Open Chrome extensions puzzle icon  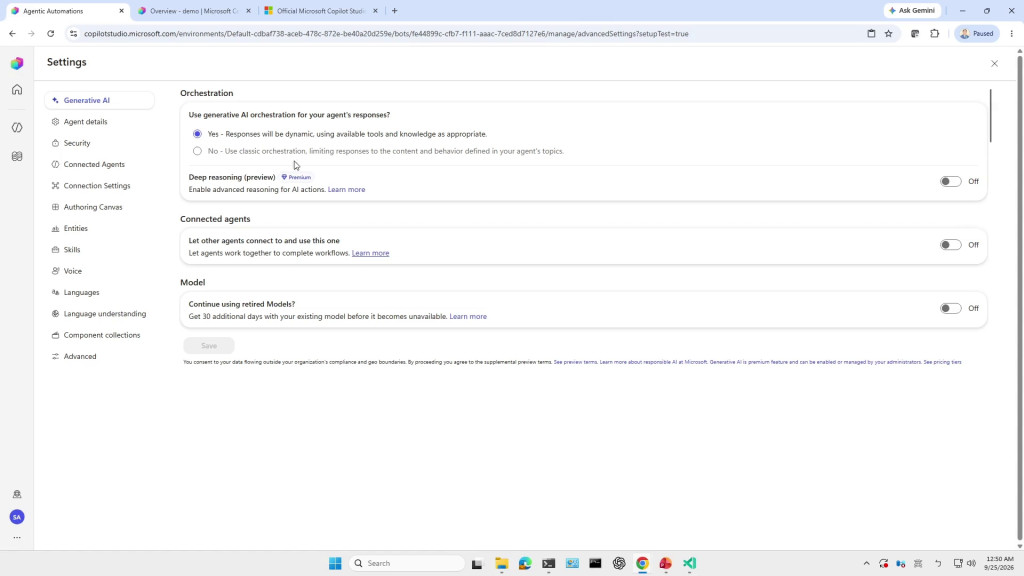[x=935, y=33]
